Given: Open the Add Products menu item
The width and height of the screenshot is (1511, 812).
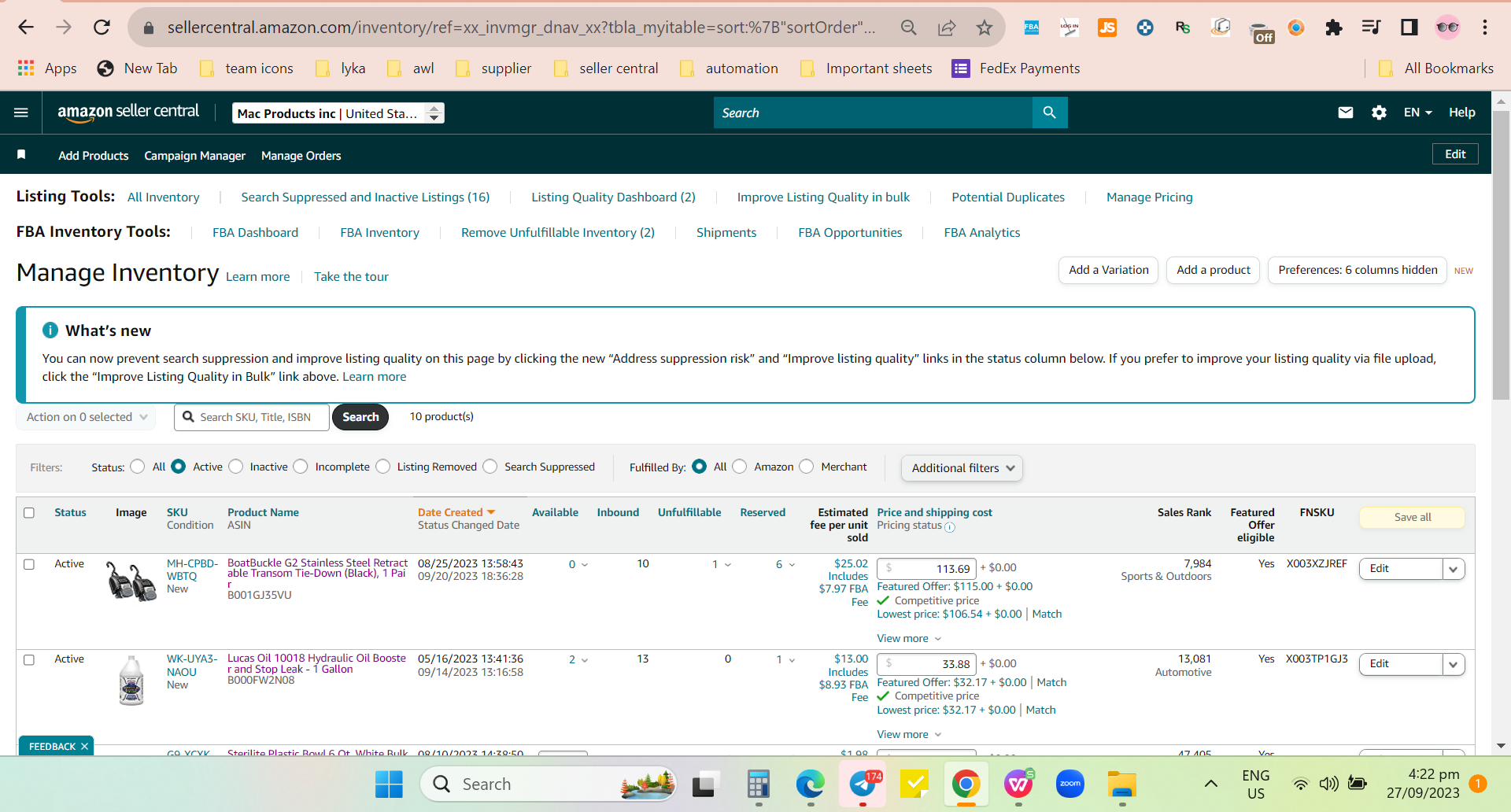Looking at the screenshot, I should (93, 156).
